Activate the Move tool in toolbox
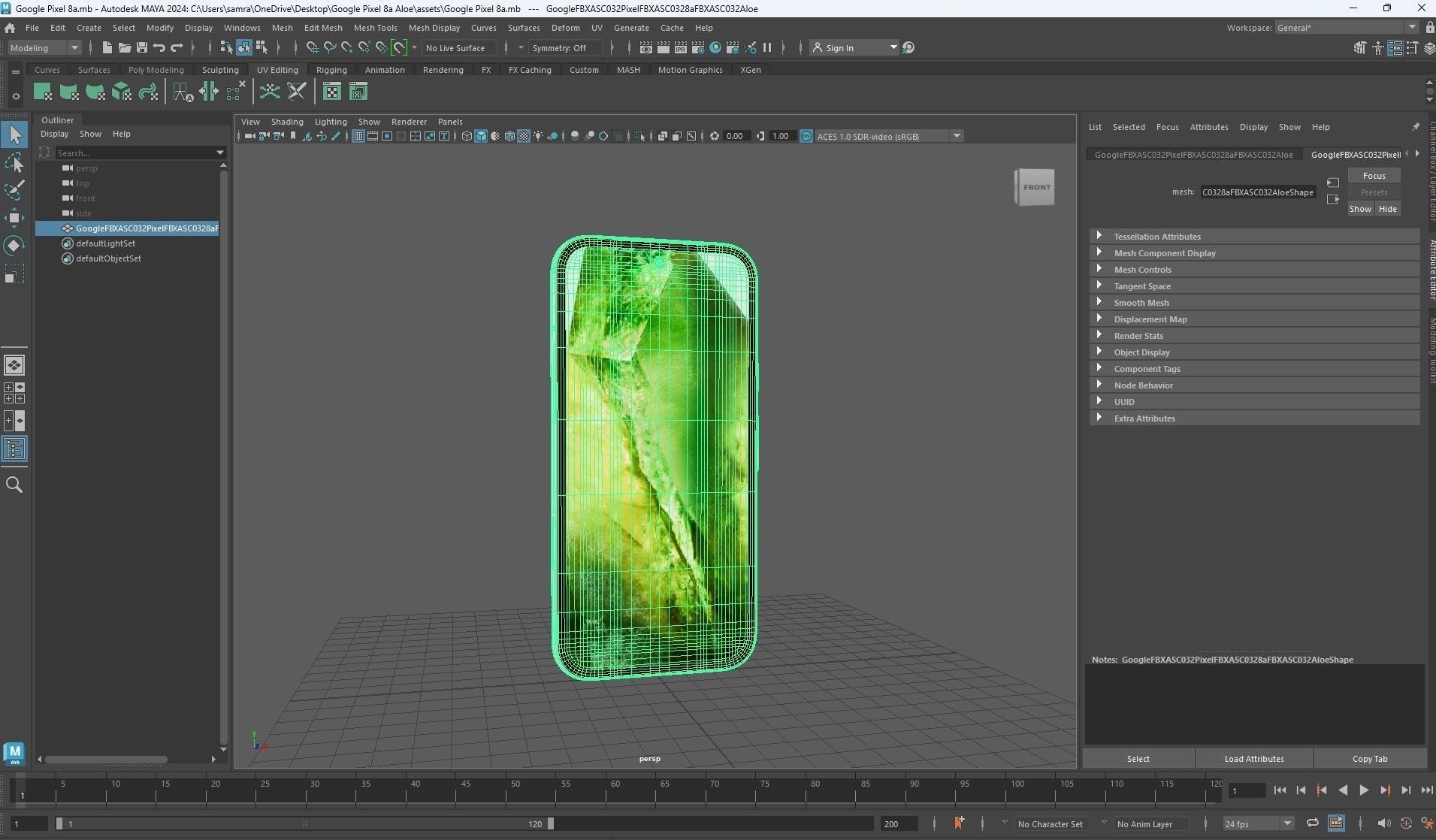Screen dimensions: 1436x840 (x=14, y=218)
